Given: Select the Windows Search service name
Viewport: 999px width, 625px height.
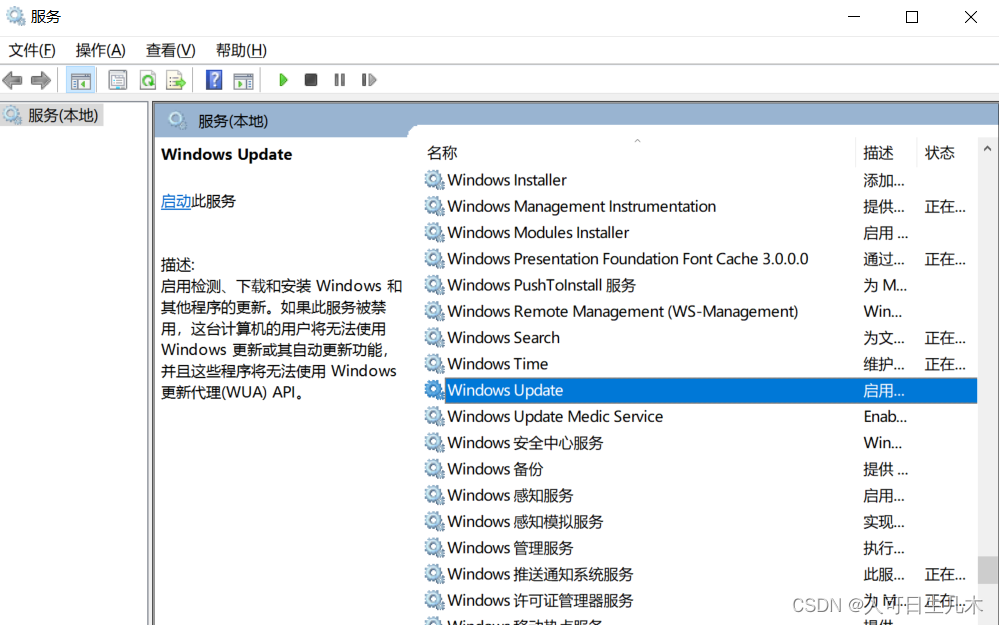Looking at the screenshot, I should coord(503,338).
